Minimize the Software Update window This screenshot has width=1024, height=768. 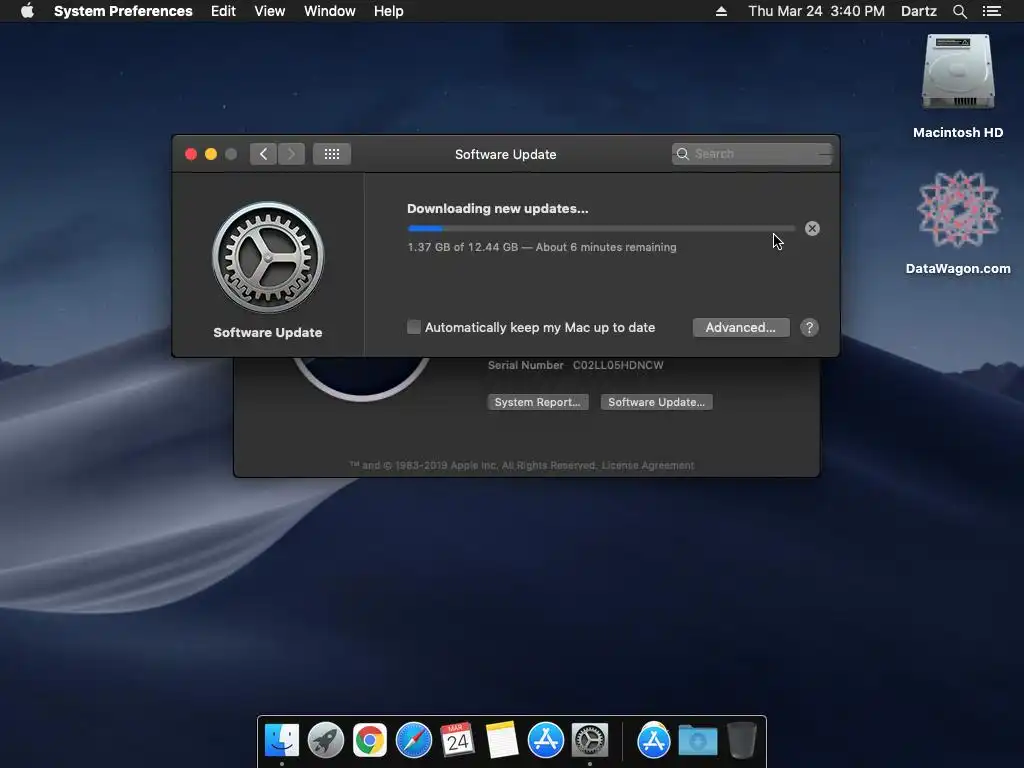pyautogui.click(x=211, y=154)
